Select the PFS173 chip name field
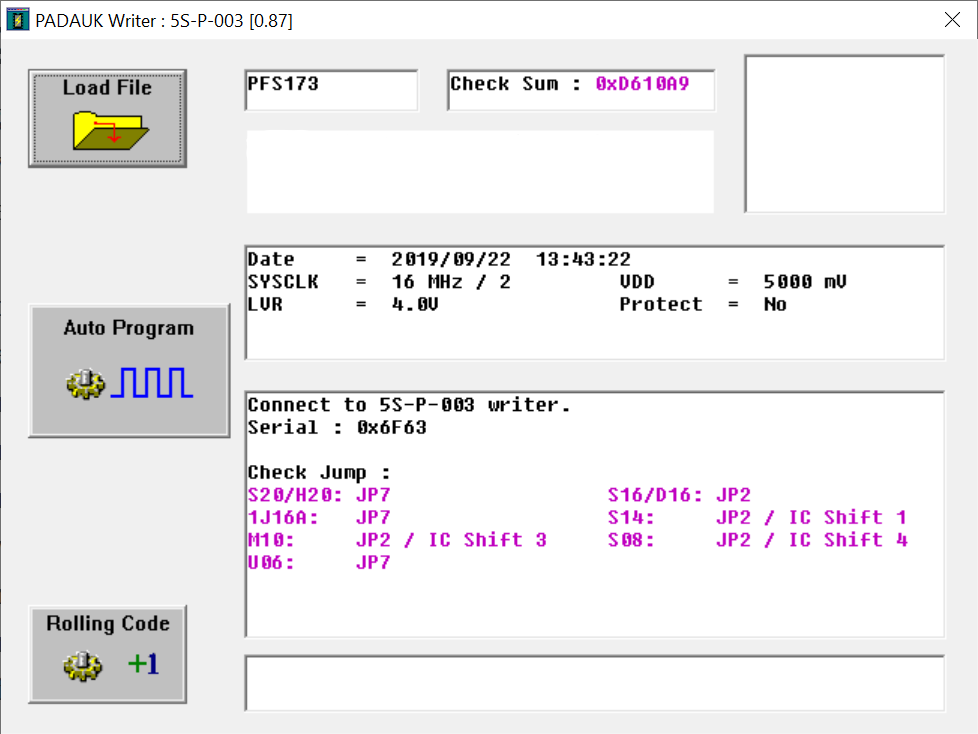Image resolution: width=978 pixels, height=734 pixels. [330, 90]
